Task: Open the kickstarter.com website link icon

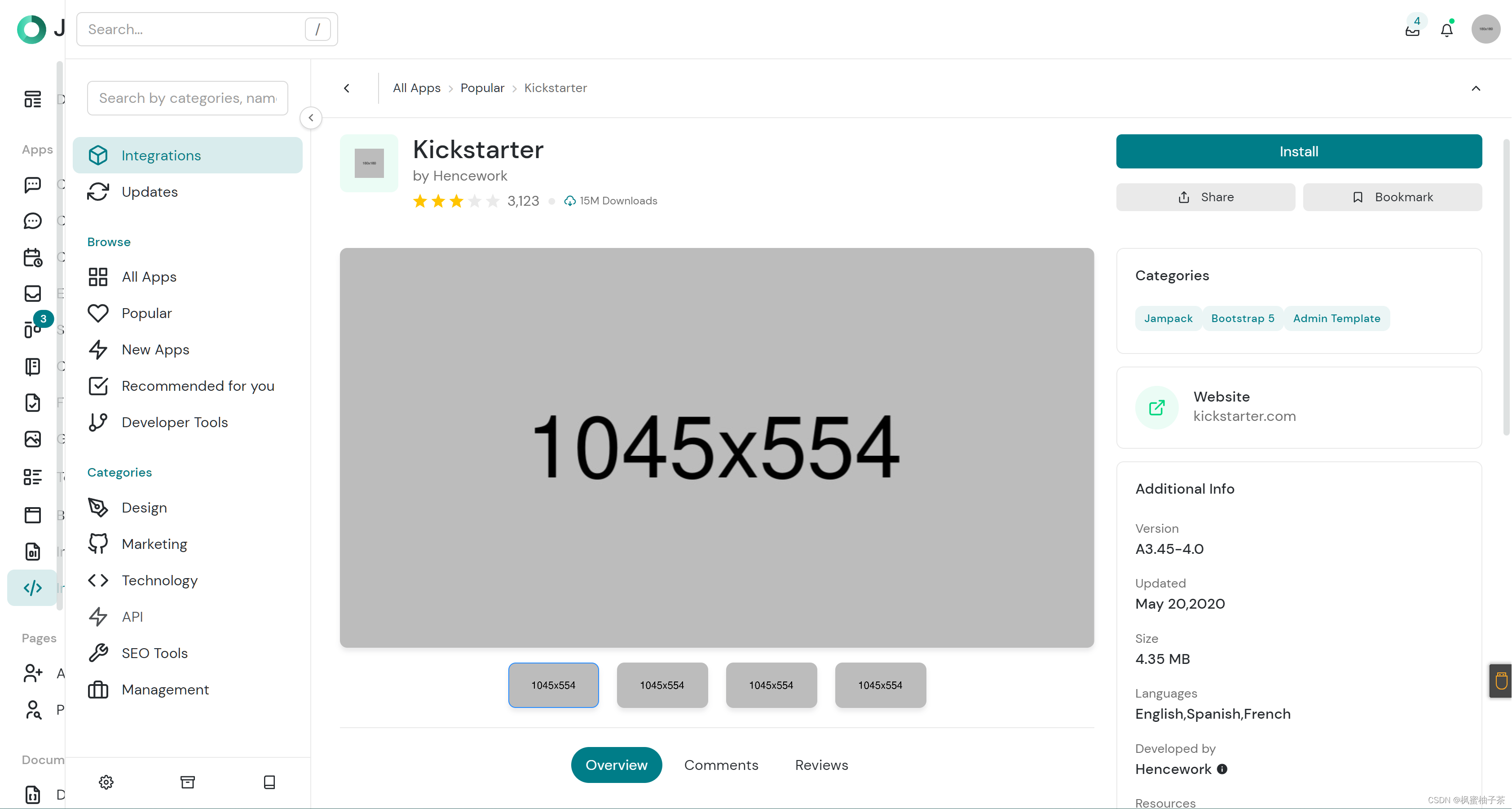Action: [1157, 407]
